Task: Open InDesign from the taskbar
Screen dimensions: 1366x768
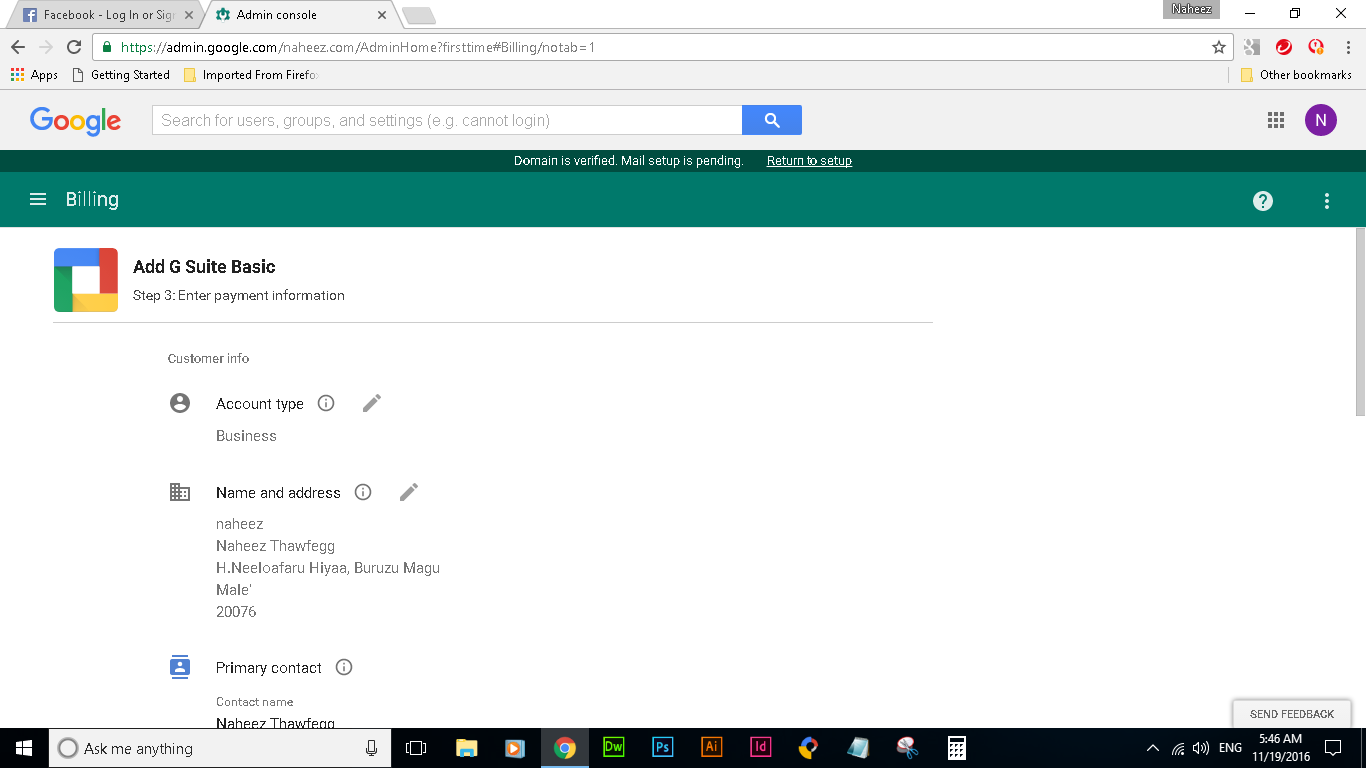Action: point(761,747)
